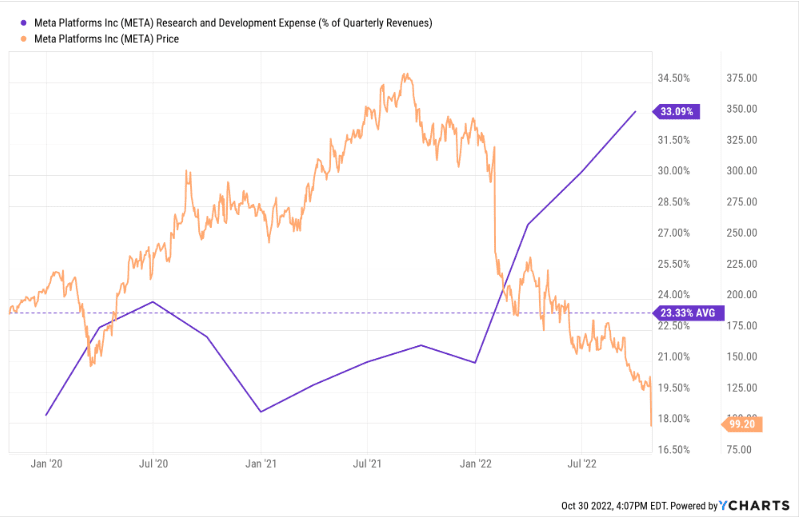Viewport: 799px width, 517px height.
Task: Click the Jan '20 x-axis label
Action: (x=46, y=464)
